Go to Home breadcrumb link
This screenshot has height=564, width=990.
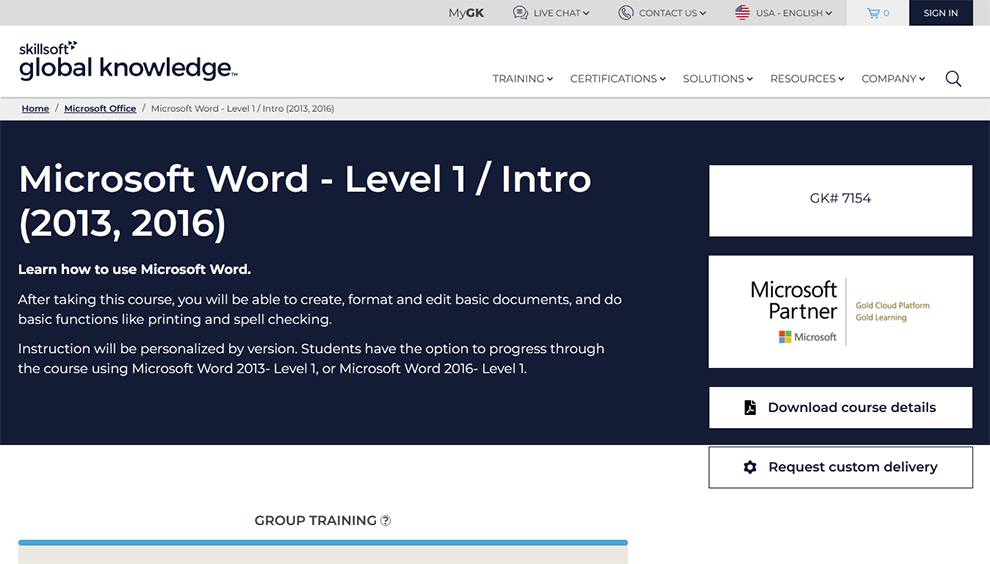[35, 109]
